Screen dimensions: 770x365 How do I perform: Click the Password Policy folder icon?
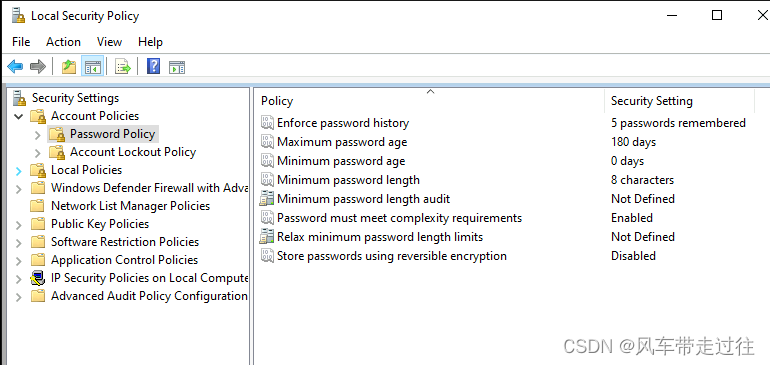coord(57,134)
